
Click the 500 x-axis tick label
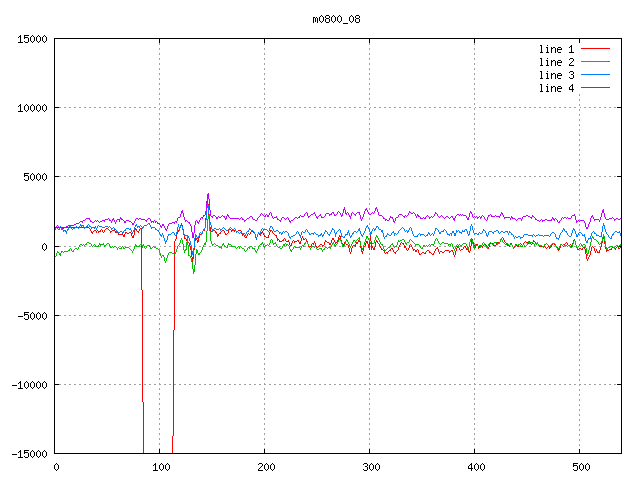click(x=581, y=467)
